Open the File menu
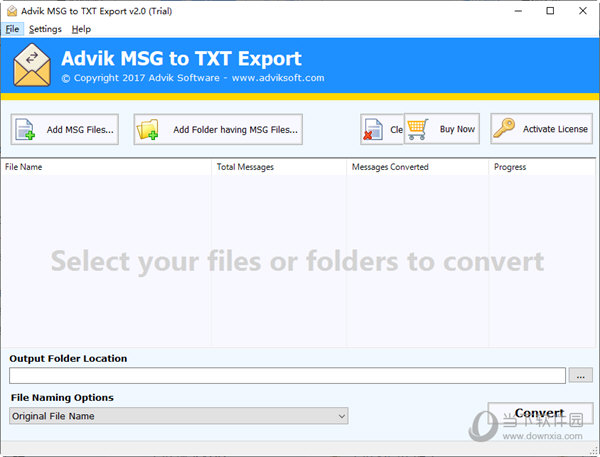The width and height of the screenshot is (600, 457). tap(12, 29)
